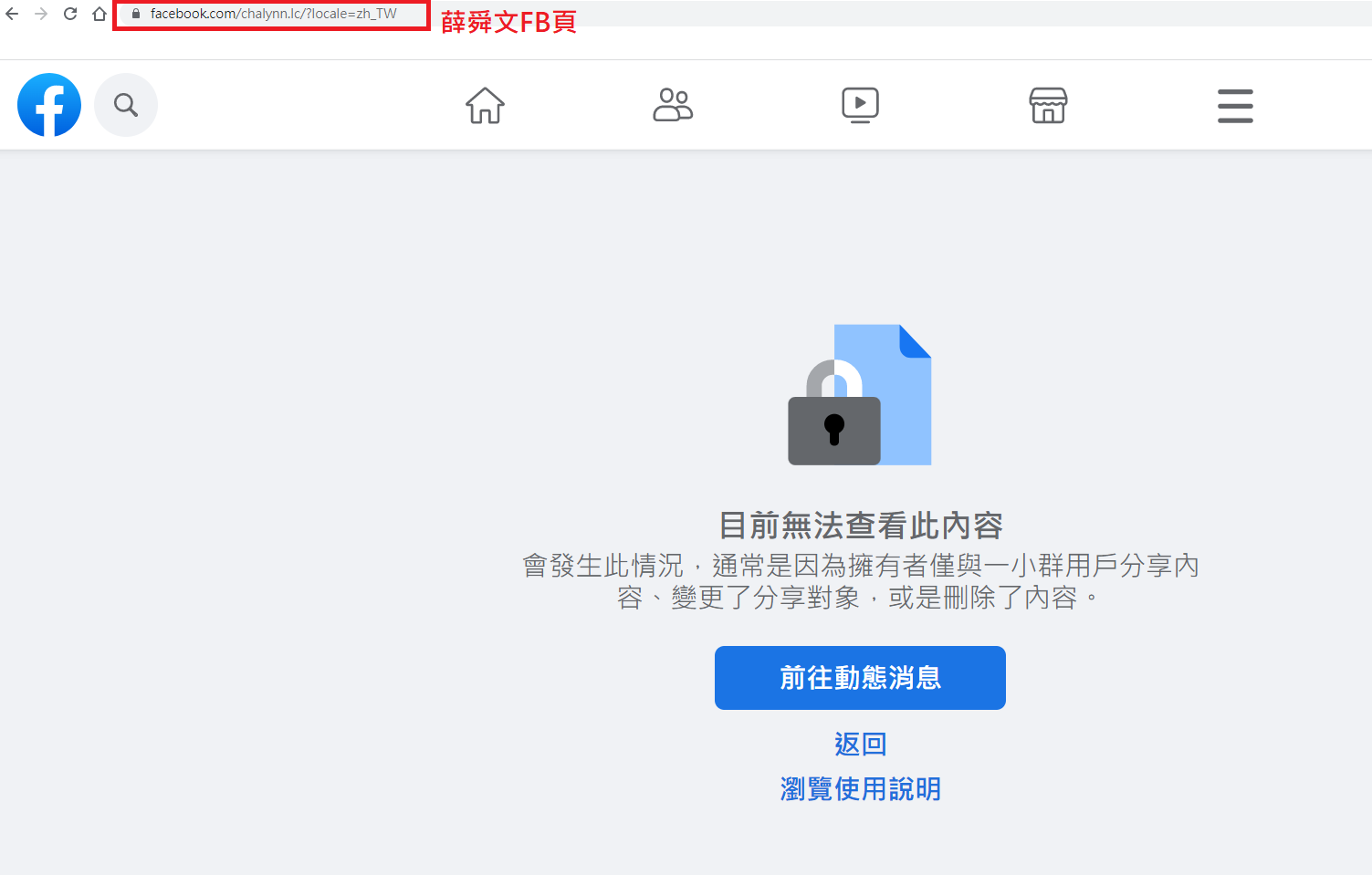Click the 目前無法查看此內容 heading
The image size is (1372, 875).
point(861,526)
